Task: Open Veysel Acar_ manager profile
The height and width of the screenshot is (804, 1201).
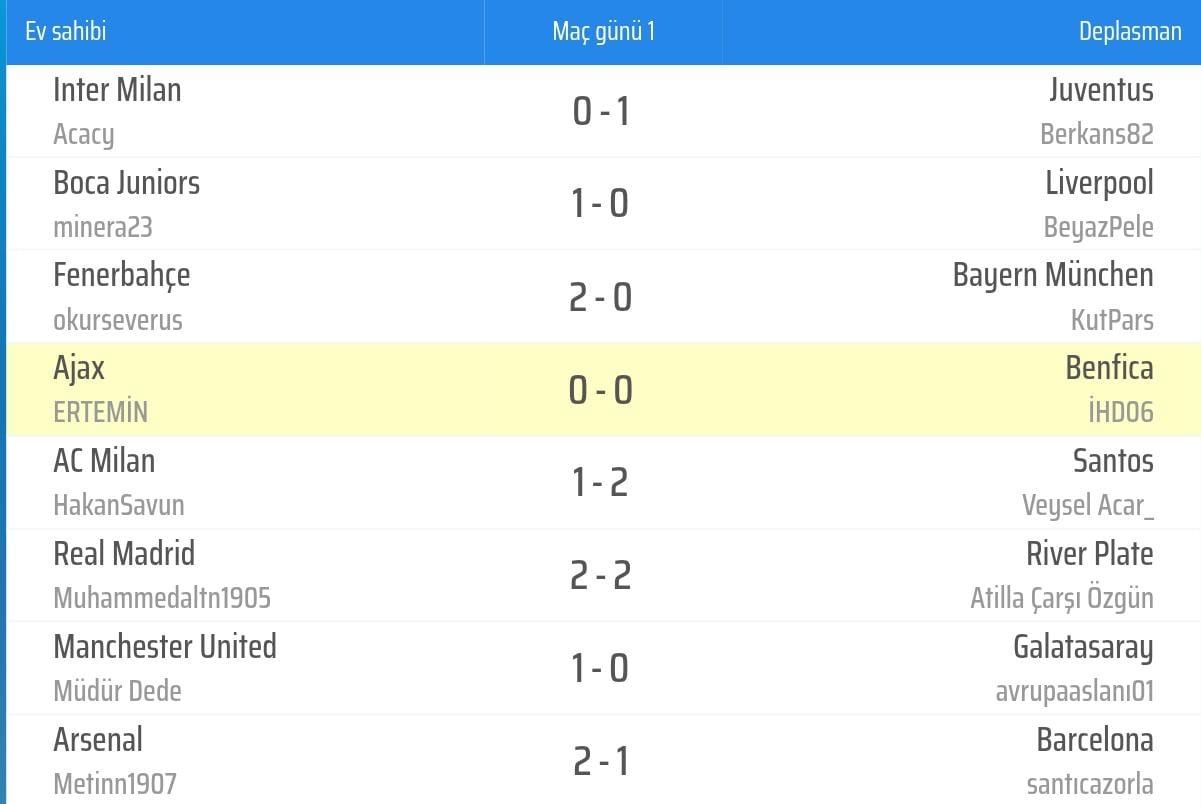Action: pyautogui.click(x=1087, y=506)
